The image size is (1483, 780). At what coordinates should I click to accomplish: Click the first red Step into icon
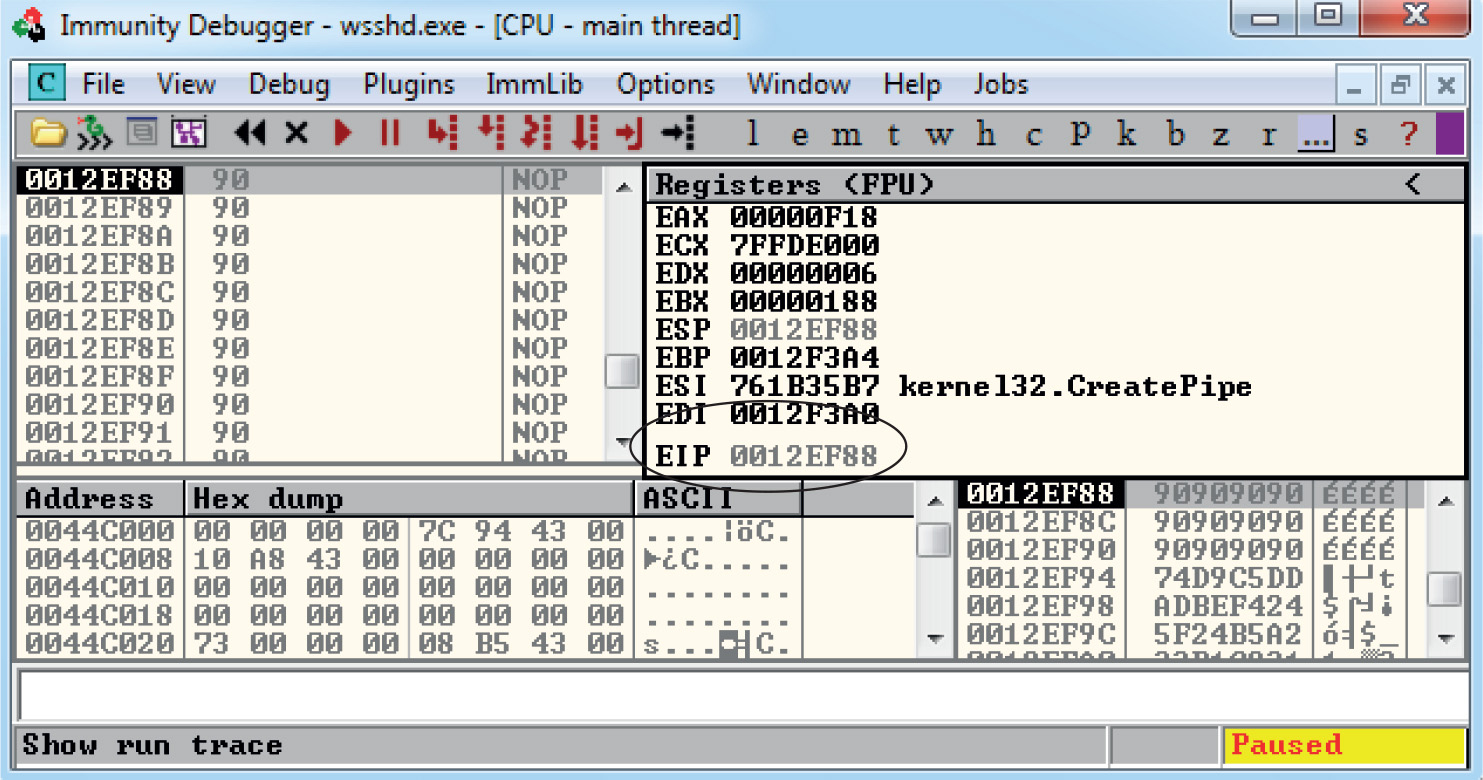[439, 133]
